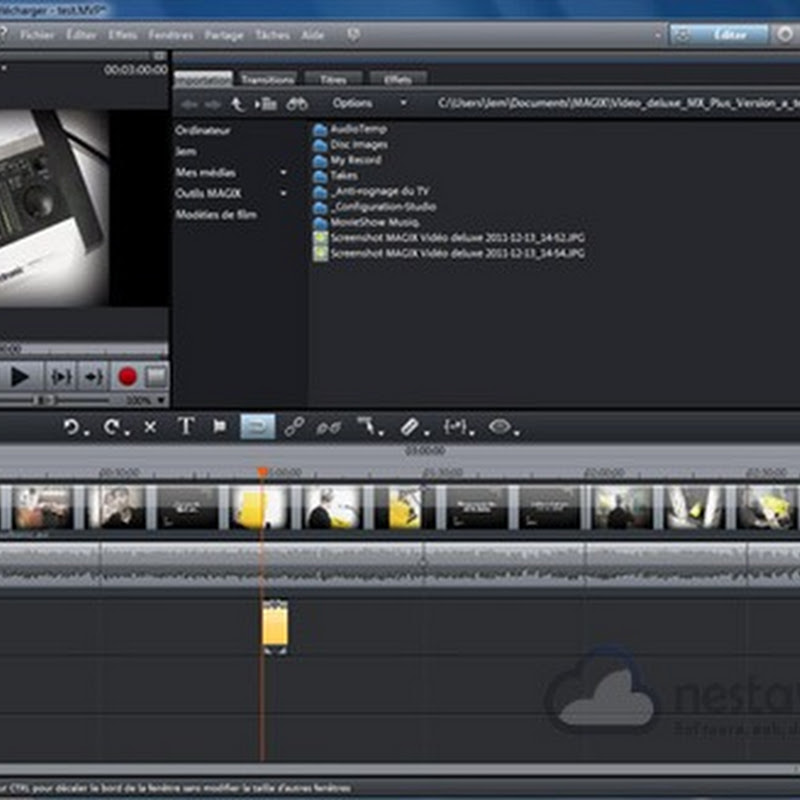Click Ordinateur in the media sidebar
This screenshot has width=800, height=800.
(x=200, y=130)
